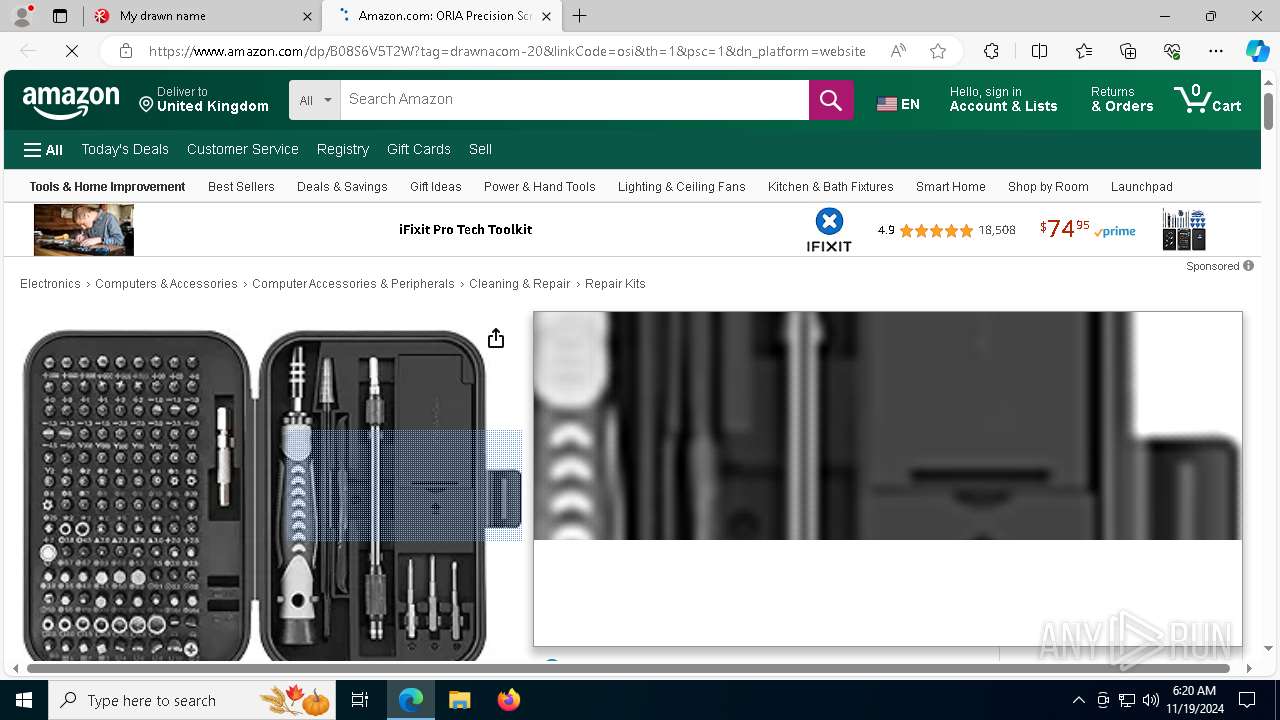Open Best Sellers in Tools subnav

click(x=241, y=187)
